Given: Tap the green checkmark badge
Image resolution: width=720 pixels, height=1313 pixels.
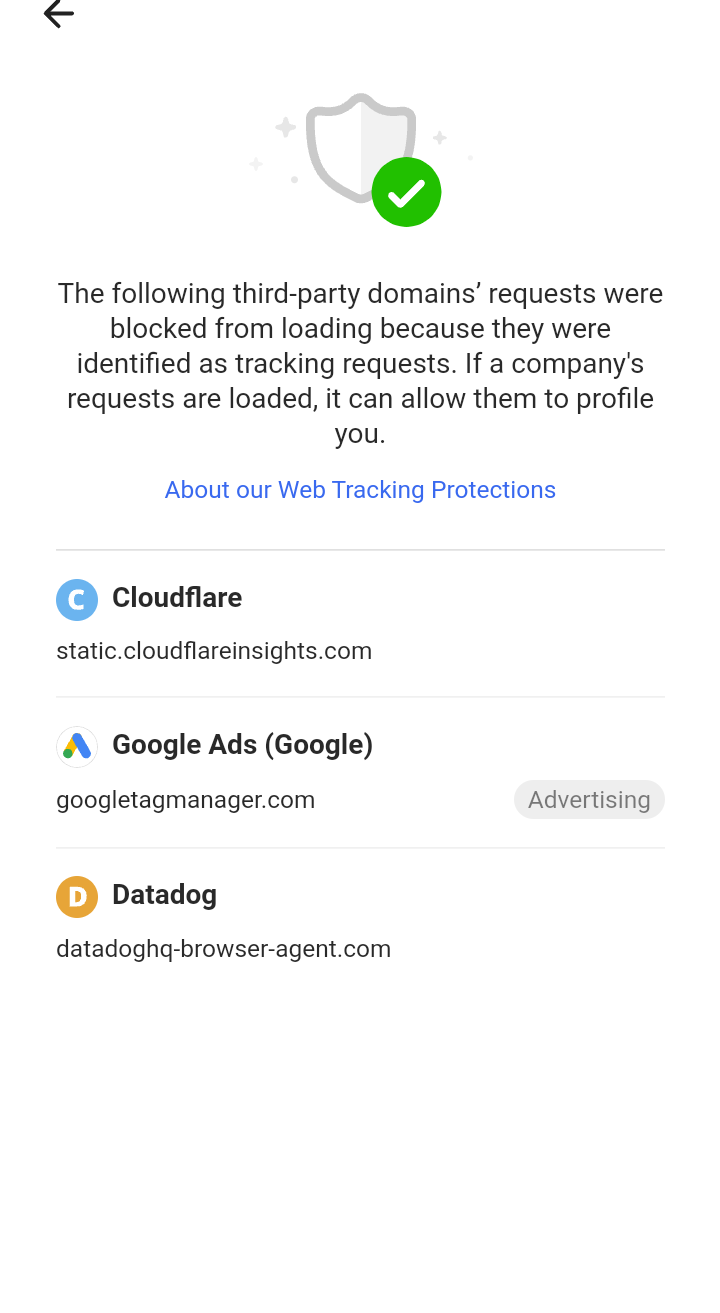Looking at the screenshot, I should pos(406,192).
